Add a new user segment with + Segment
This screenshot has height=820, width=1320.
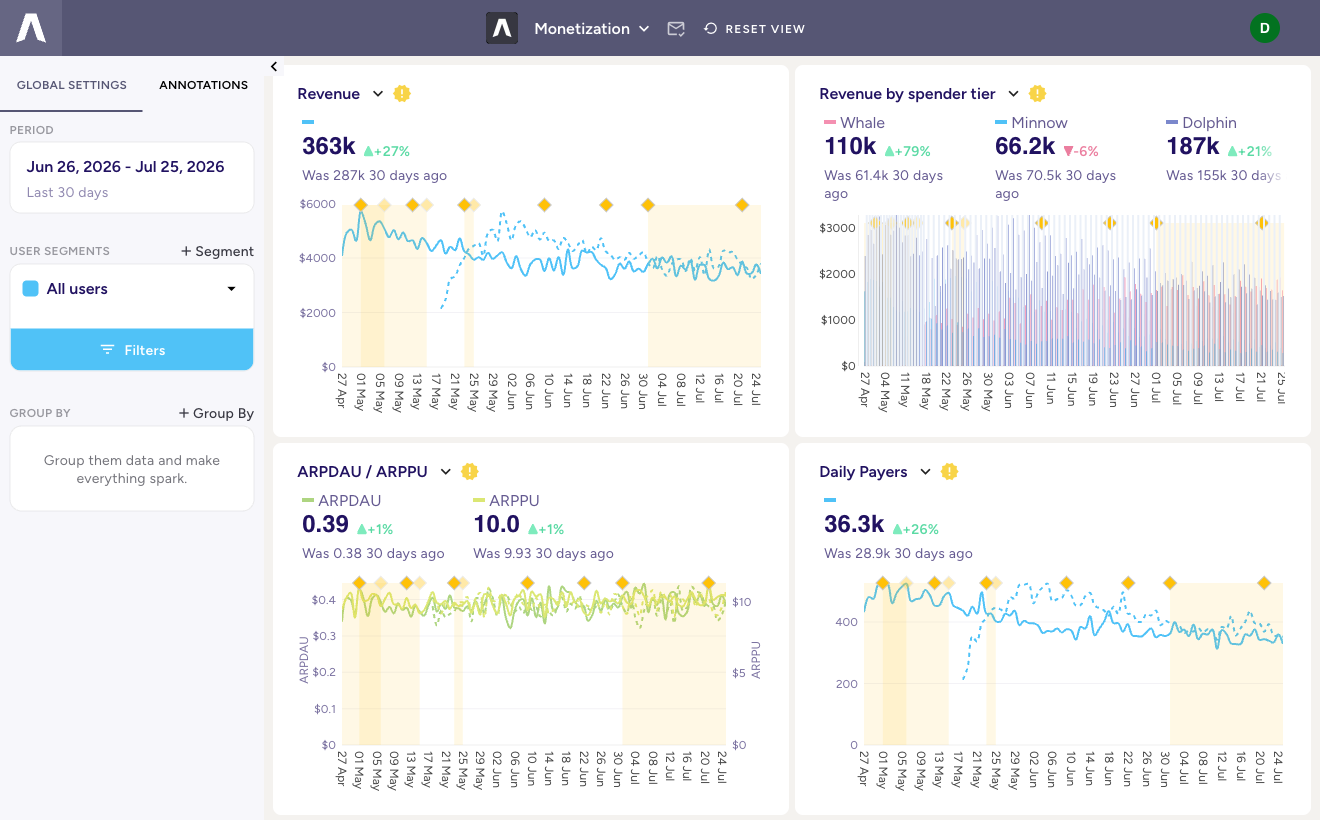click(x=217, y=251)
